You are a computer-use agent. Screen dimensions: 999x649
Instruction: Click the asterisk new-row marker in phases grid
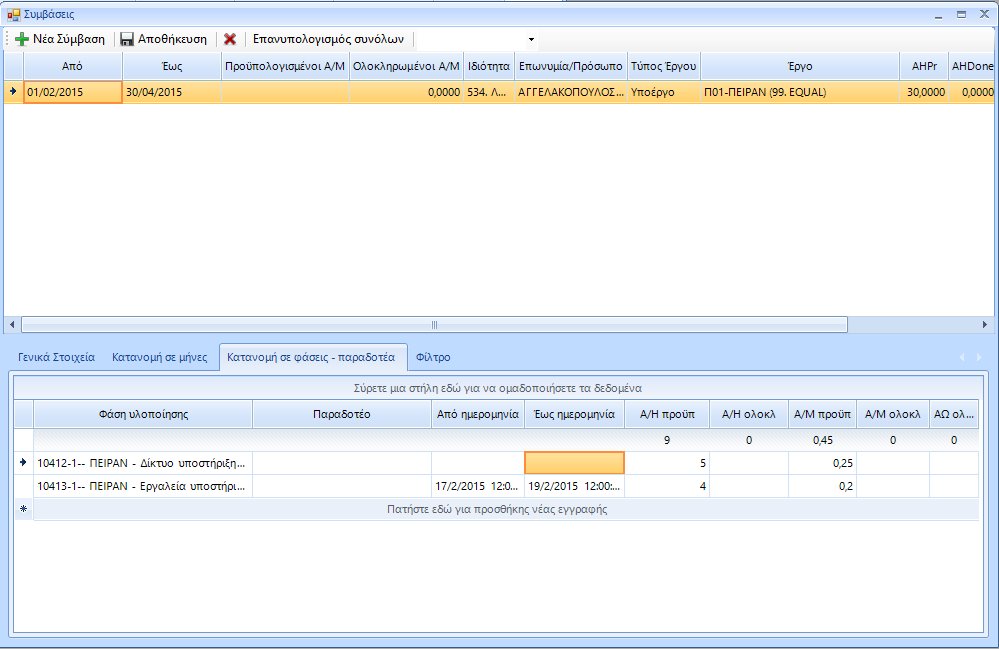(22, 509)
